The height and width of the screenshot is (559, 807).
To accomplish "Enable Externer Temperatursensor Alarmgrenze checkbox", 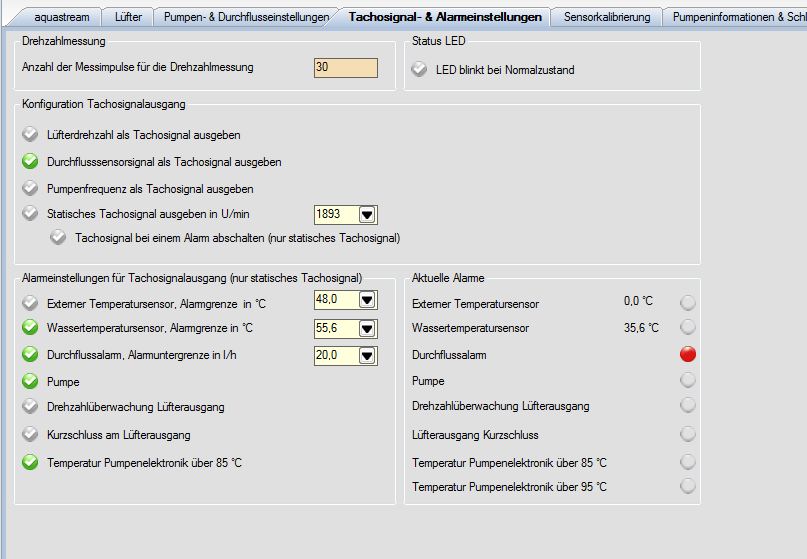I will pyautogui.click(x=30, y=303).
